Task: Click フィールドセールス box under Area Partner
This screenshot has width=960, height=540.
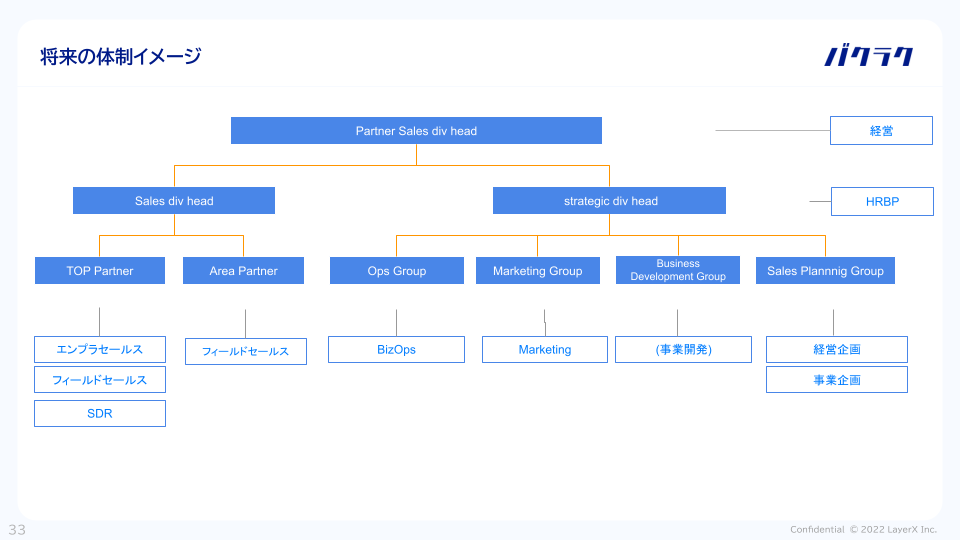Action: click(x=246, y=351)
